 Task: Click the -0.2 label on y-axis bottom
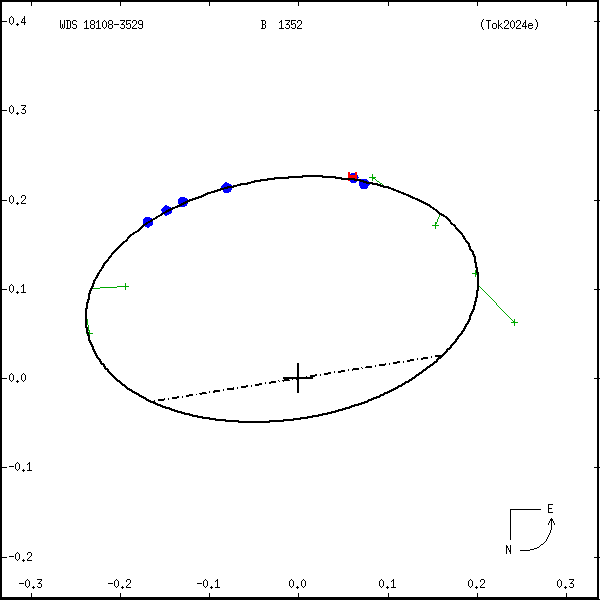click(x=16, y=556)
